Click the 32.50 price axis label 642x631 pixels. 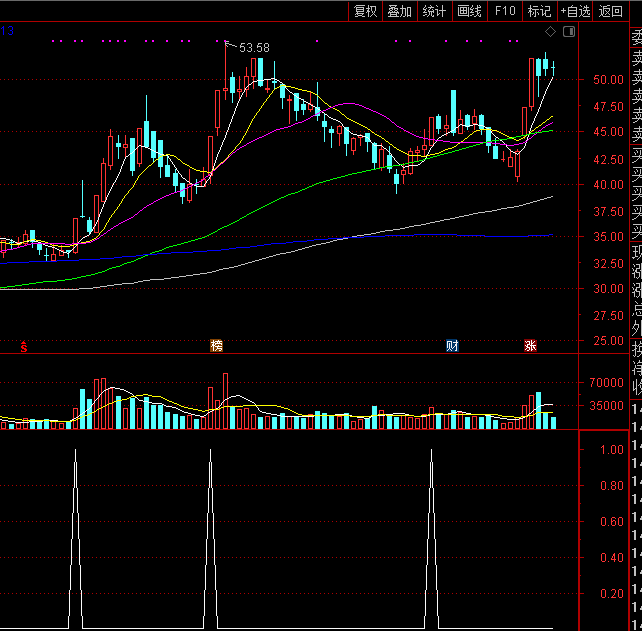(608, 263)
